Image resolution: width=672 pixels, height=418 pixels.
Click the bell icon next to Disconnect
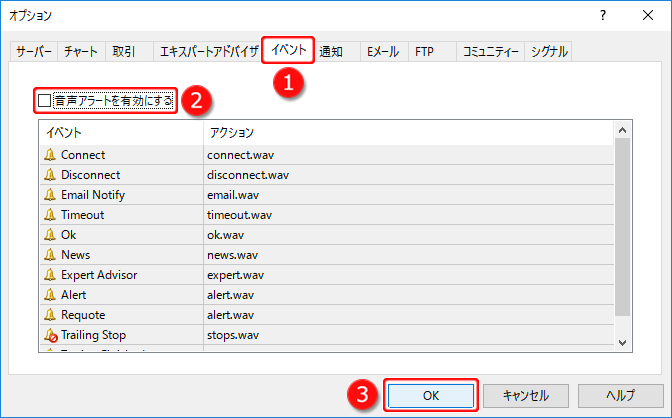[50, 175]
